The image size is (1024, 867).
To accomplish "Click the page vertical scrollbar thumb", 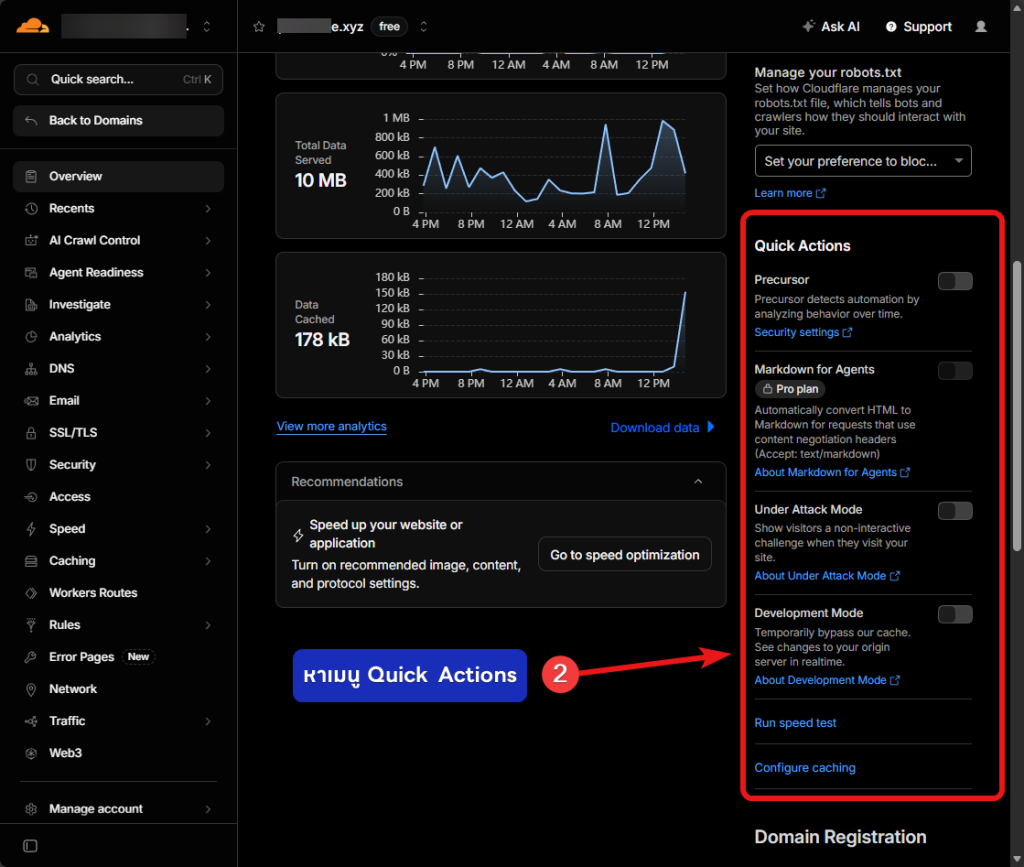I will (x=1016, y=406).
